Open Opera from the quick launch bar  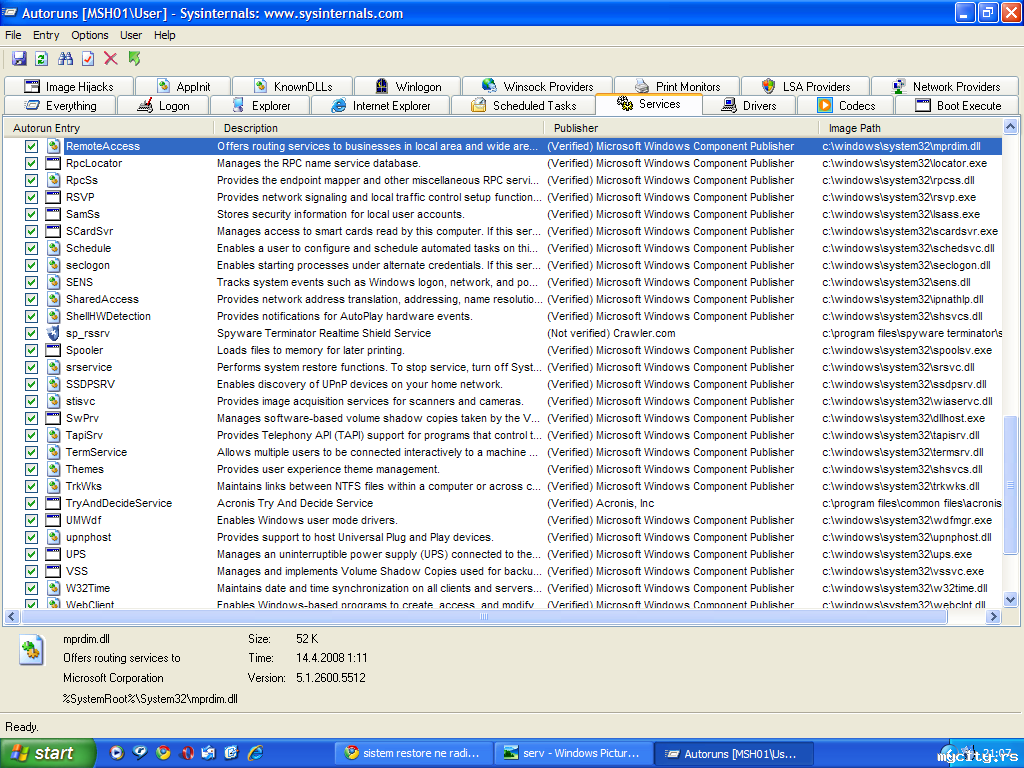click(186, 752)
